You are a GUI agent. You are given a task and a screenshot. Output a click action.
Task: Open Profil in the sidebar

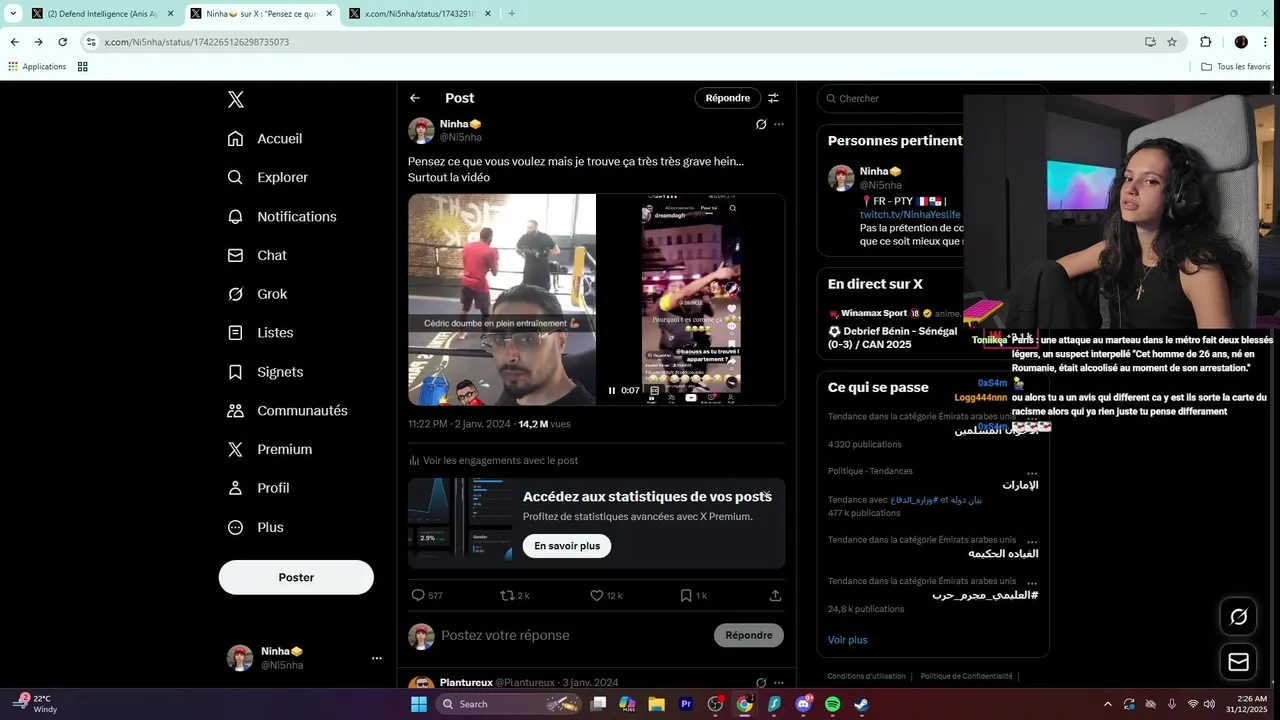tap(258, 488)
